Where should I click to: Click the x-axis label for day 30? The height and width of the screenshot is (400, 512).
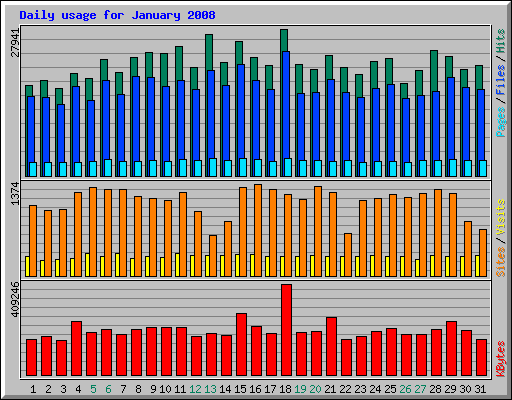[x=465, y=389]
